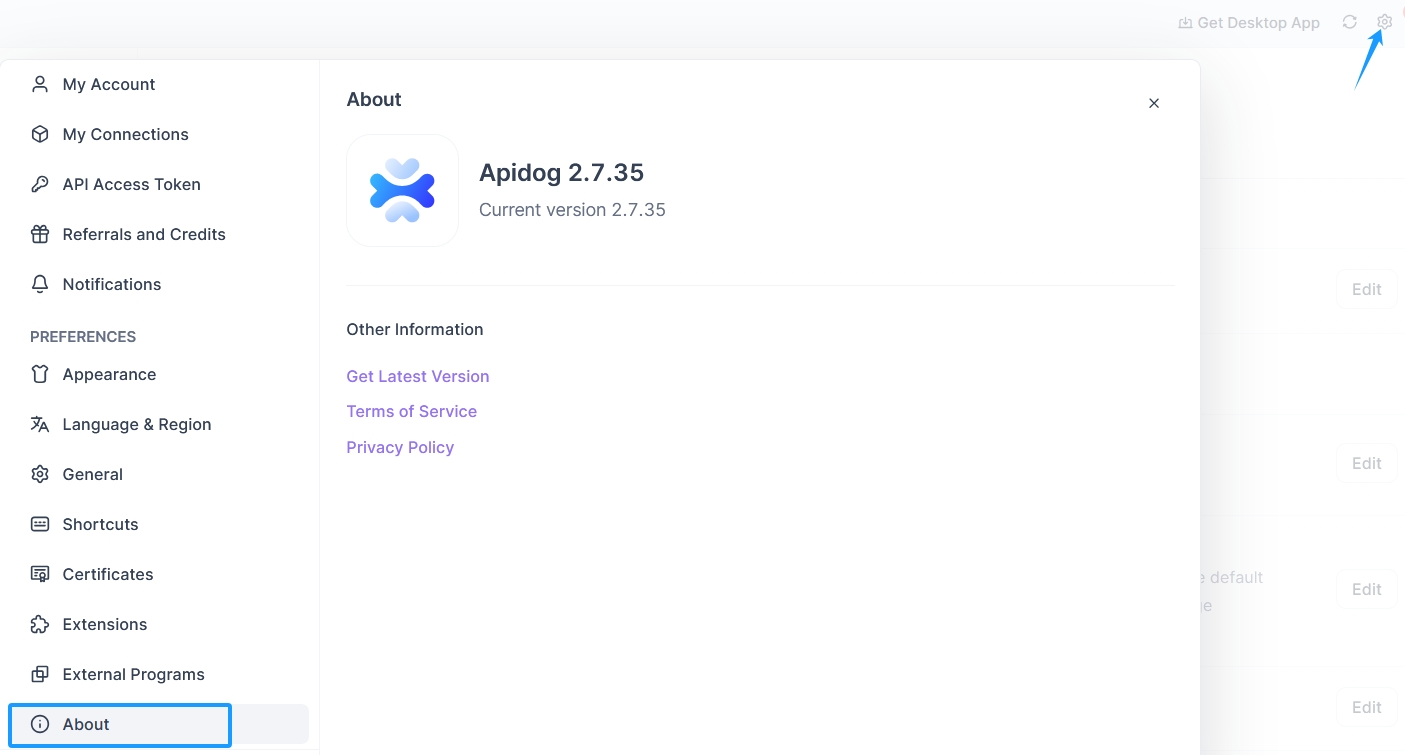The image size is (1405, 755).
Task: Open the Privacy Policy link
Action: pos(400,447)
